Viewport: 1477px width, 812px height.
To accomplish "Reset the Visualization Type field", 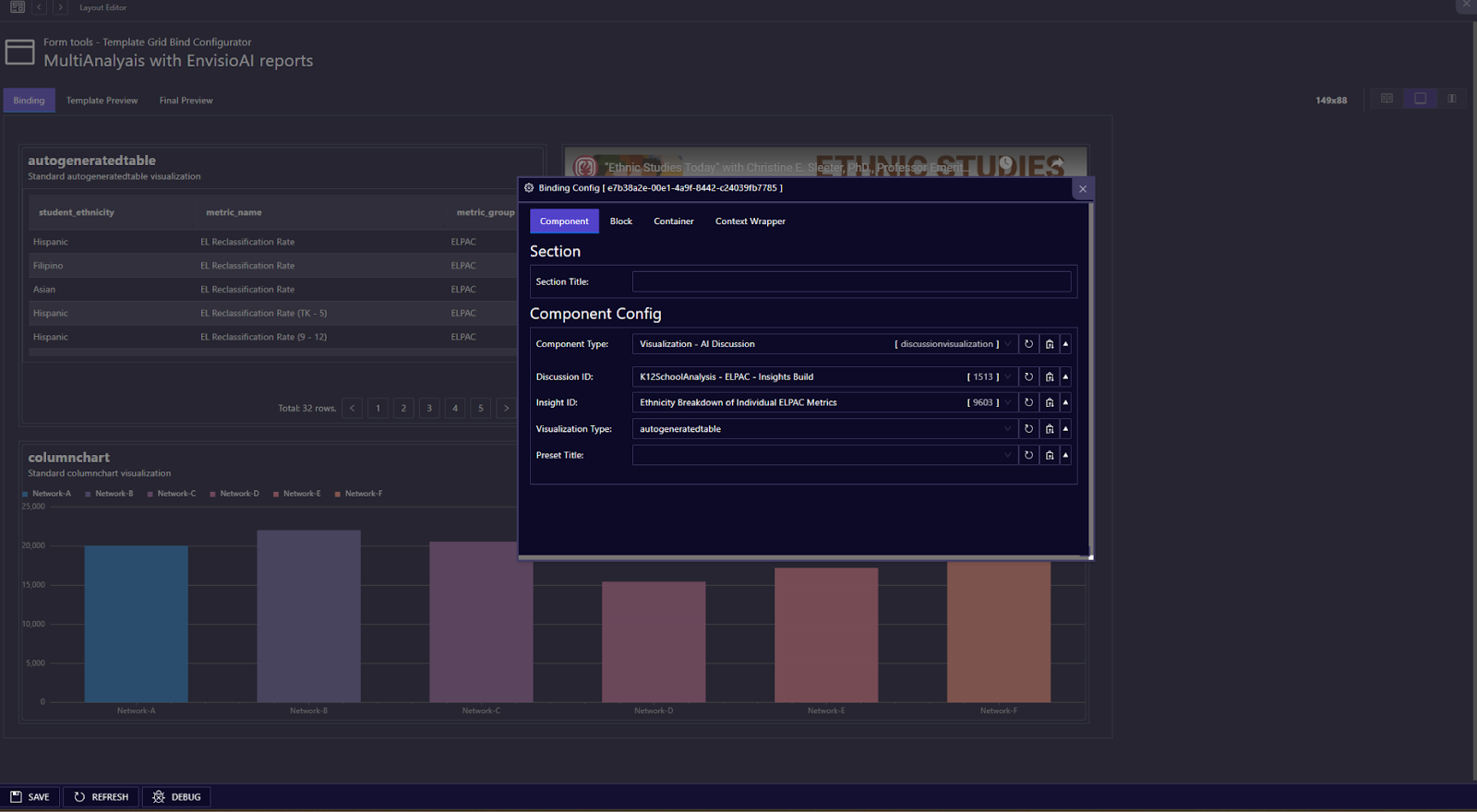I will (1028, 429).
